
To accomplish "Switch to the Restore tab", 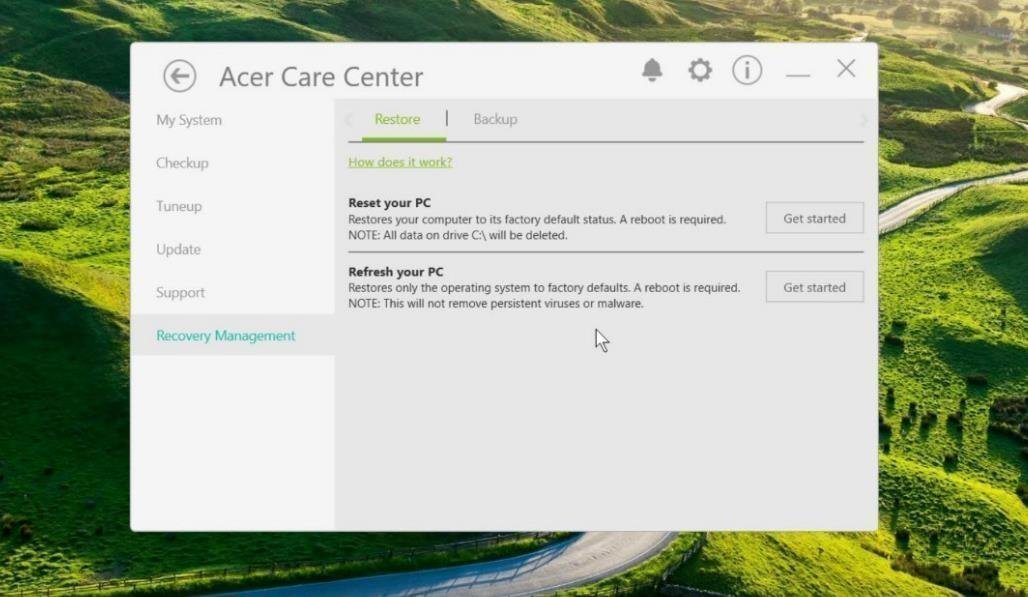I will click(397, 119).
